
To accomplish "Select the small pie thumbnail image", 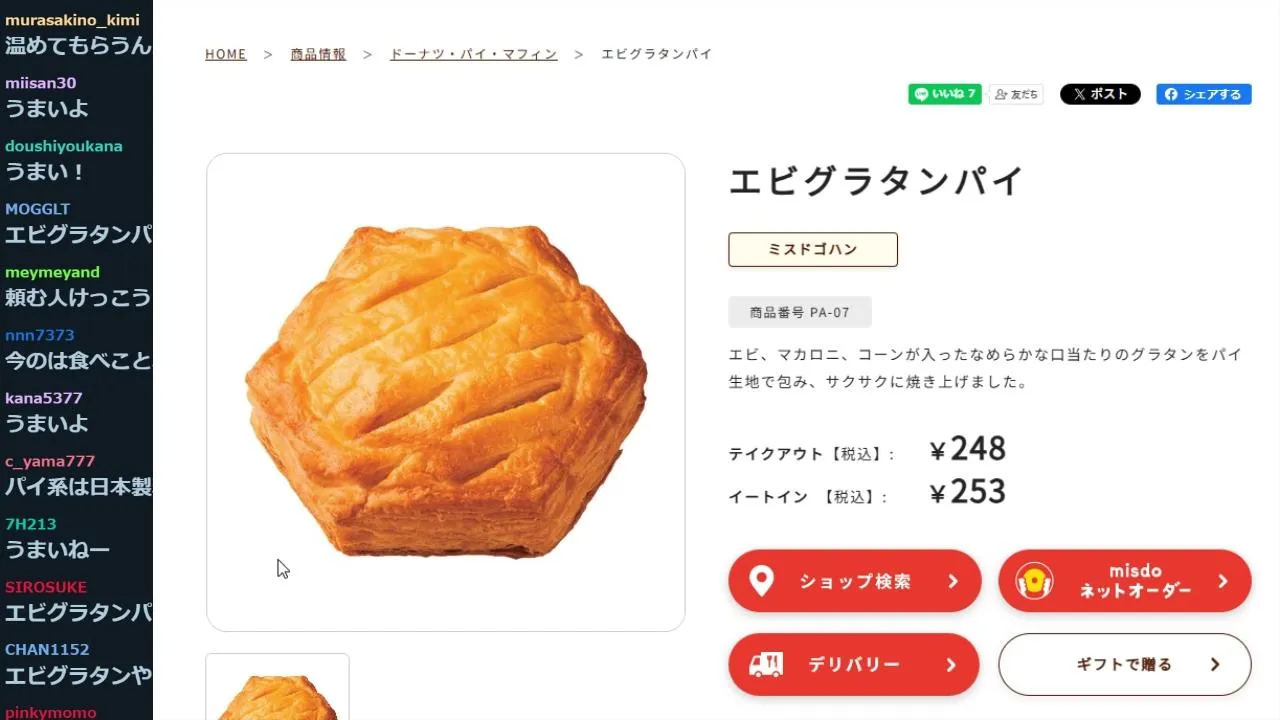I will pos(278,690).
